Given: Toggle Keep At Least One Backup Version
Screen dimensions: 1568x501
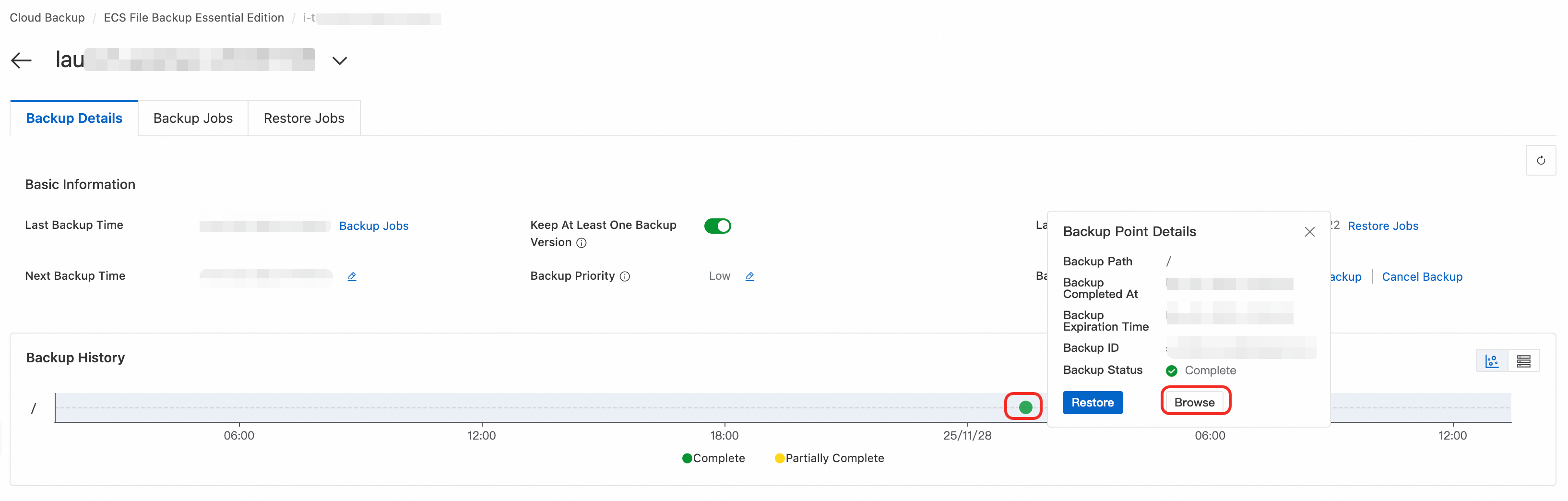Looking at the screenshot, I should (x=718, y=226).
